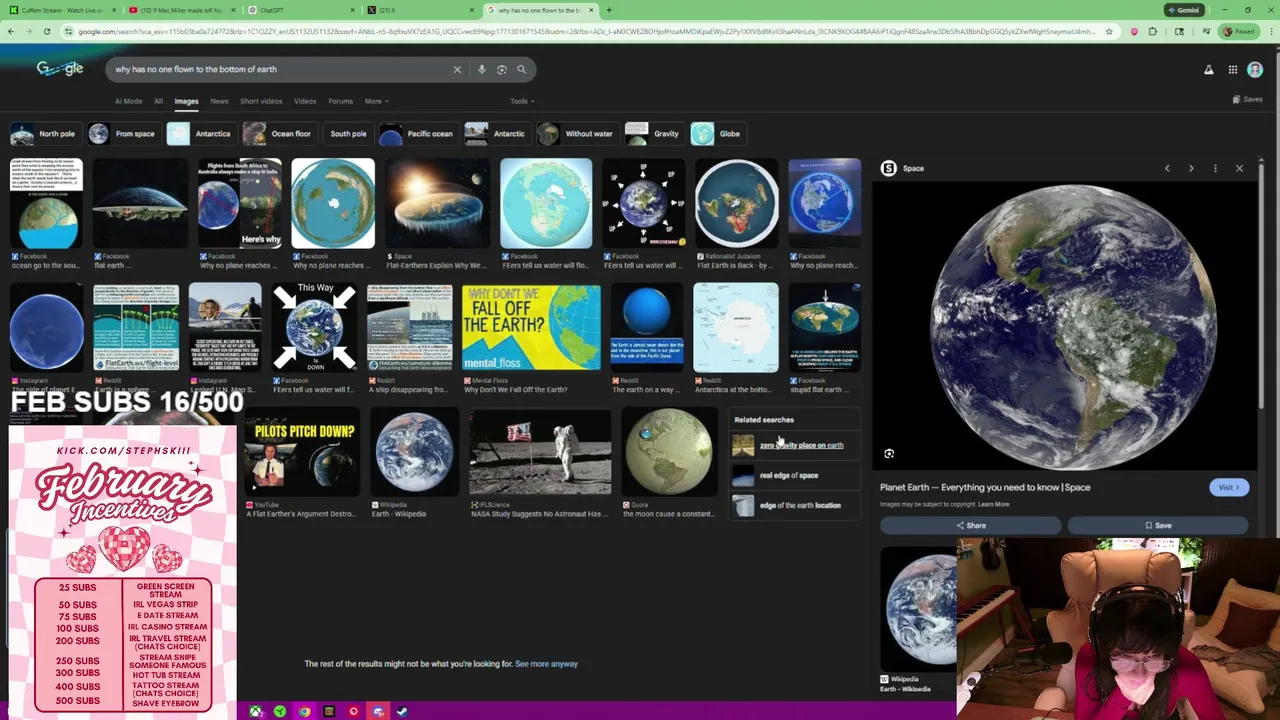Click the Share button in preview panel

pos(970,525)
